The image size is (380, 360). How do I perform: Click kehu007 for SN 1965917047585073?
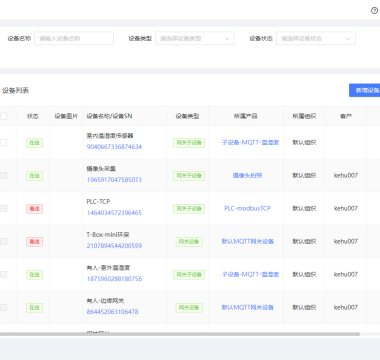point(346,175)
